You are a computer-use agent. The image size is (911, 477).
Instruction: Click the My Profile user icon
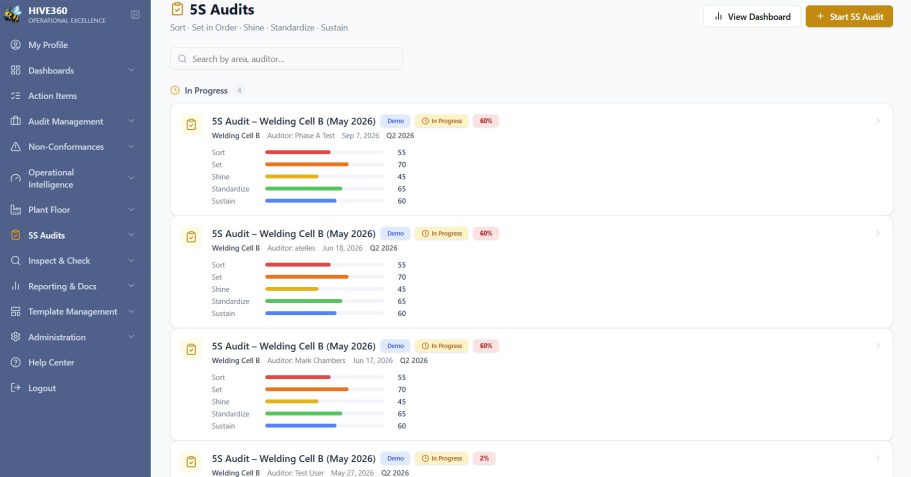(x=16, y=45)
